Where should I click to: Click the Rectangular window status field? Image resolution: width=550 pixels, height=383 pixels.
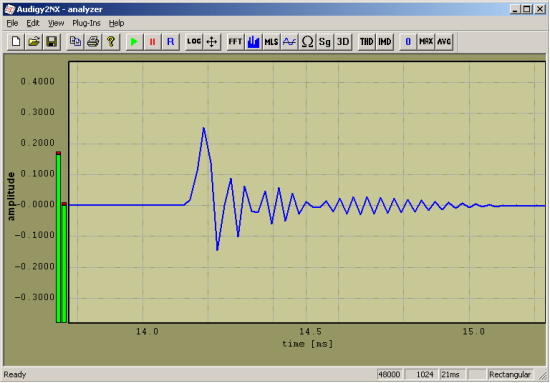click(510, 375)
